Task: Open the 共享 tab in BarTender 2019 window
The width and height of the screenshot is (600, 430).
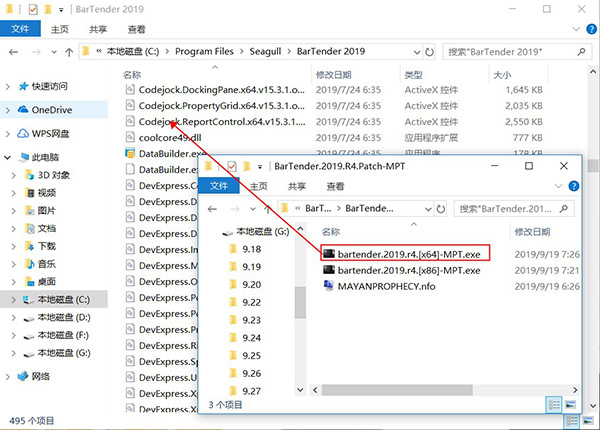Action: click(98, 29)
